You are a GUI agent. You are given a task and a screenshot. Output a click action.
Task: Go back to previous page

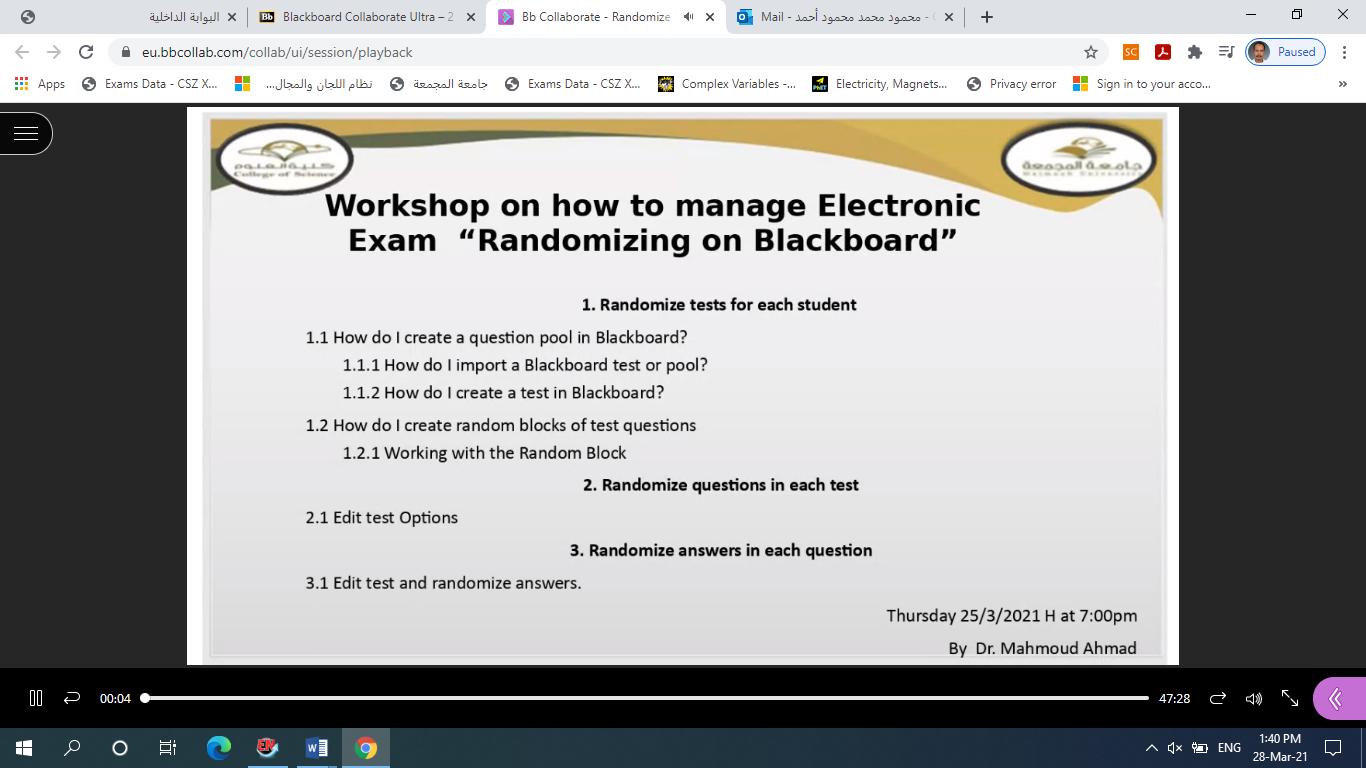pos(22,52)
